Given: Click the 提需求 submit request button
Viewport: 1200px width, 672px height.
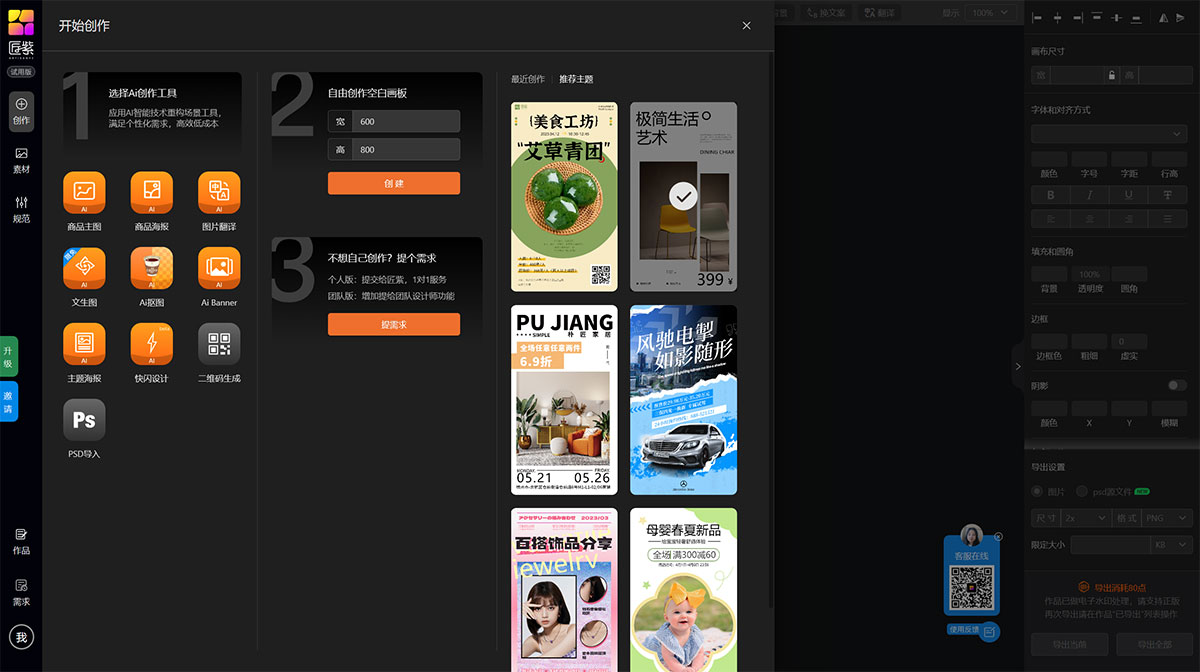Looking at the screenshot, I should click(x=393, y=324).
